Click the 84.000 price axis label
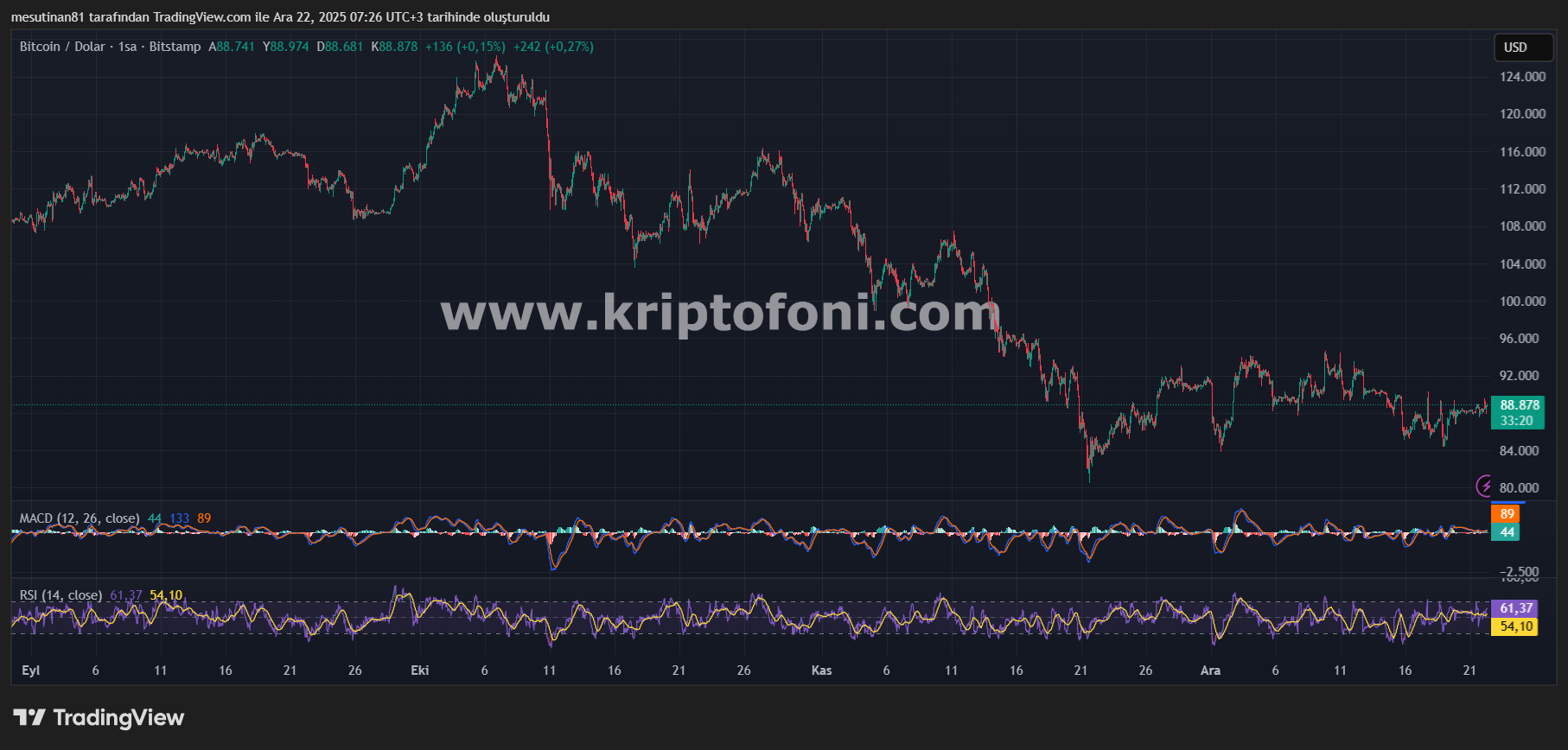The image size is (1568, 750). pos(1520,450)
